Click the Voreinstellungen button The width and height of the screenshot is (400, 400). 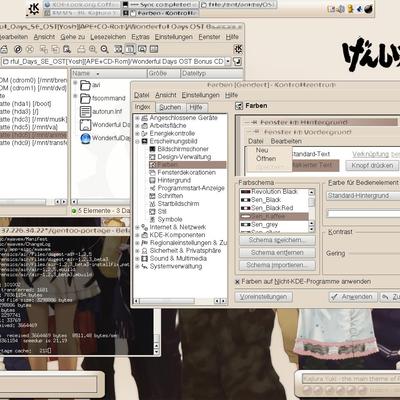263,297
